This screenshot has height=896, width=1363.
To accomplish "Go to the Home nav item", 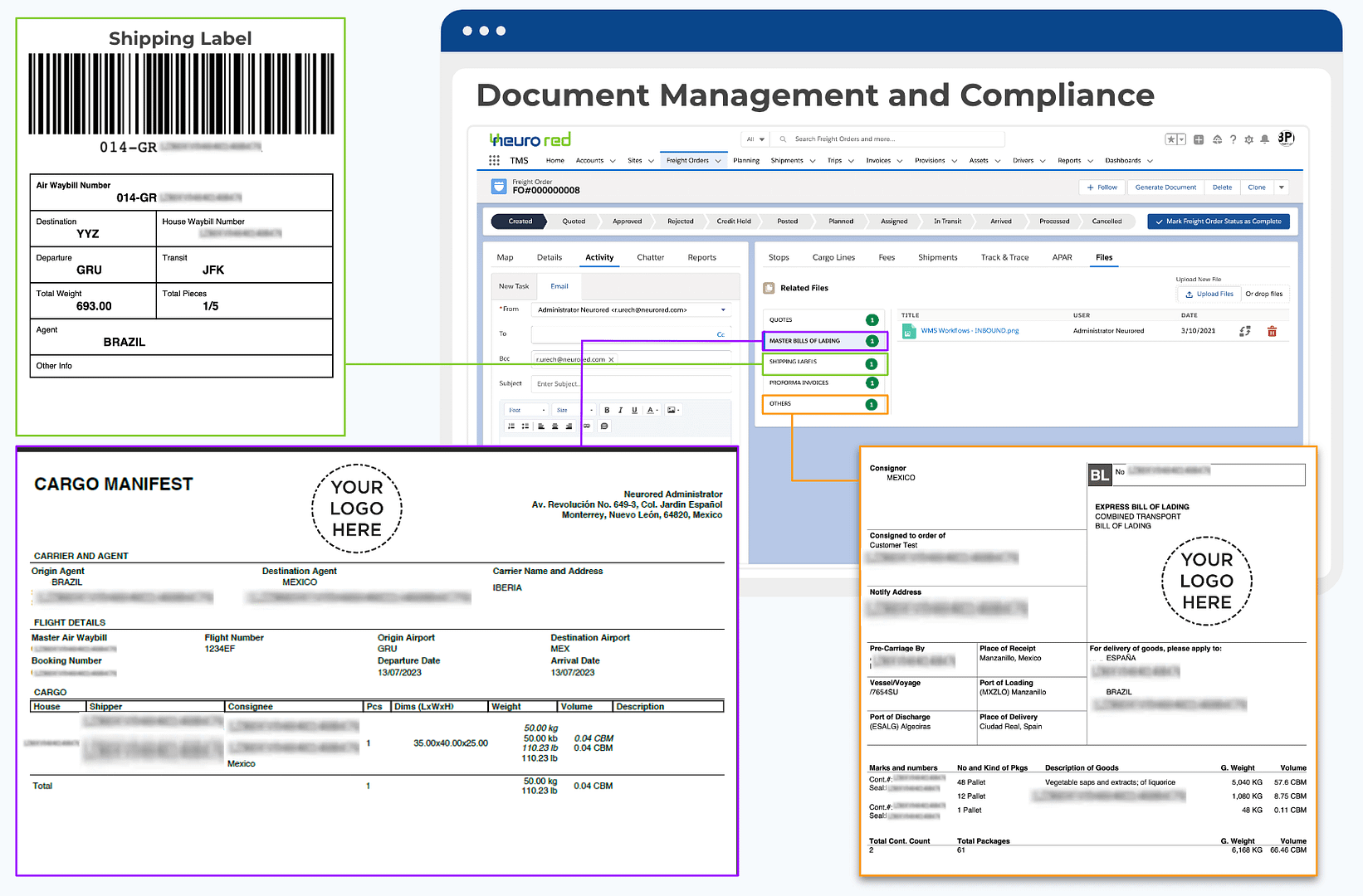I will pos(555,161).
